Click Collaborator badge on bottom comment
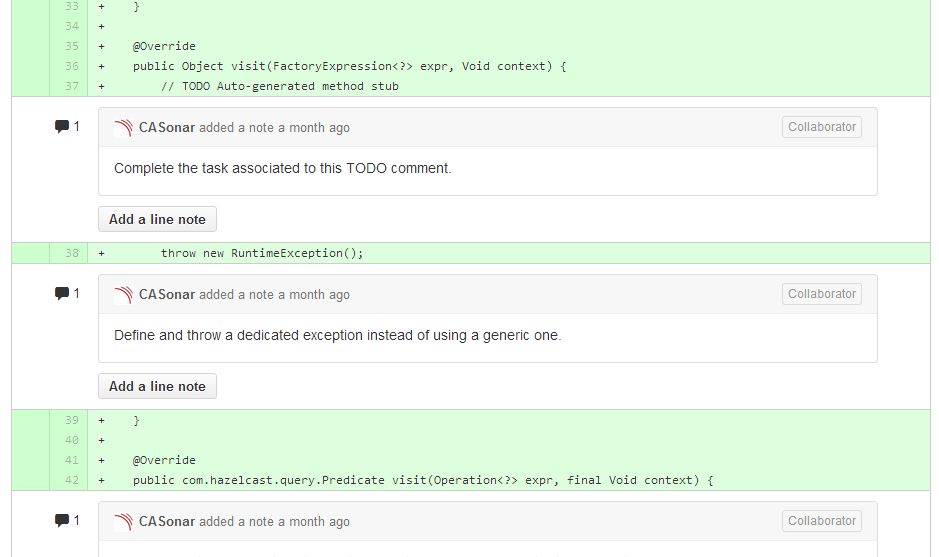 [821, 521]
